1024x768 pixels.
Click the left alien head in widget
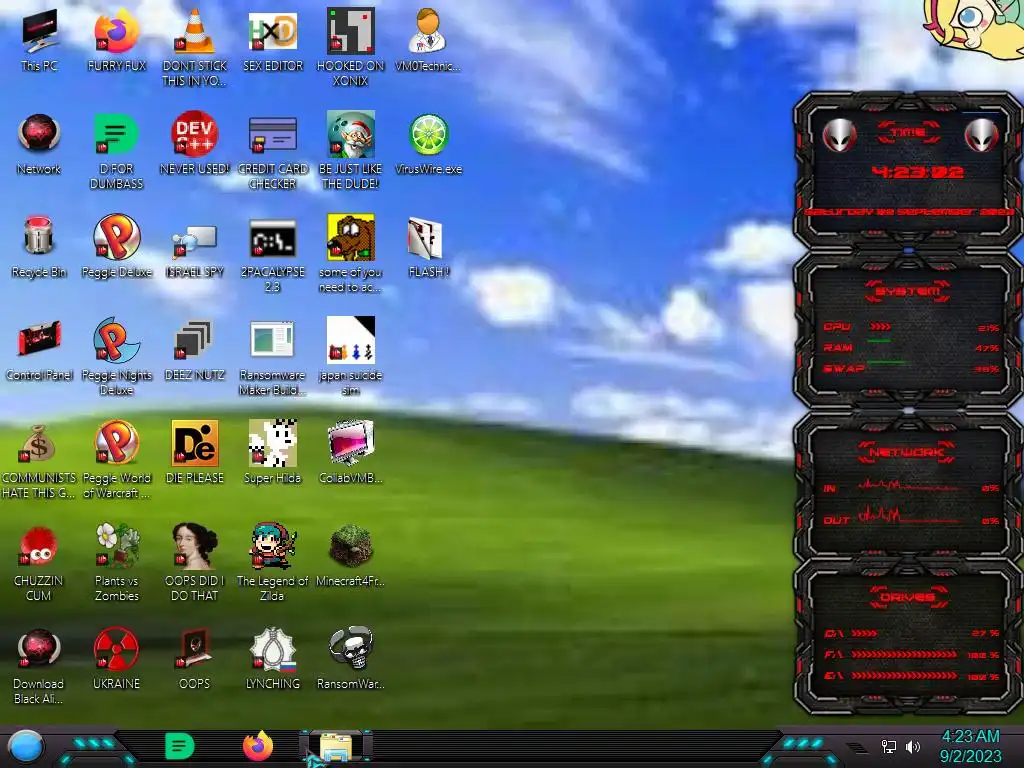(x=839, y=136)
